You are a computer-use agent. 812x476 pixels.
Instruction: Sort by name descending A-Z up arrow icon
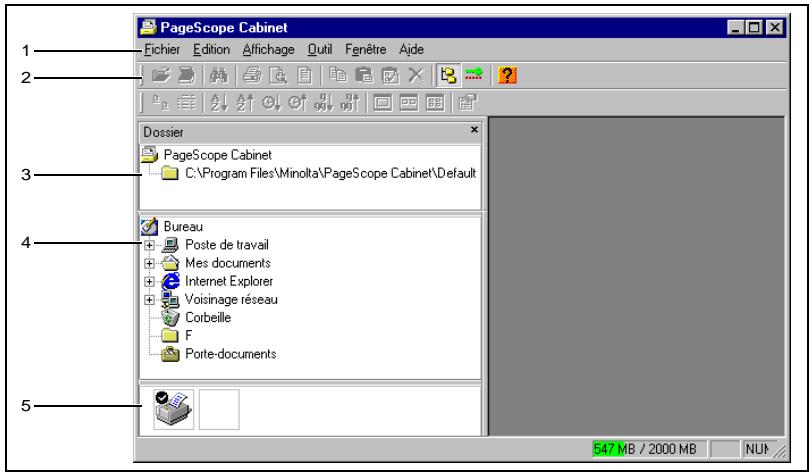pos(244,103)
